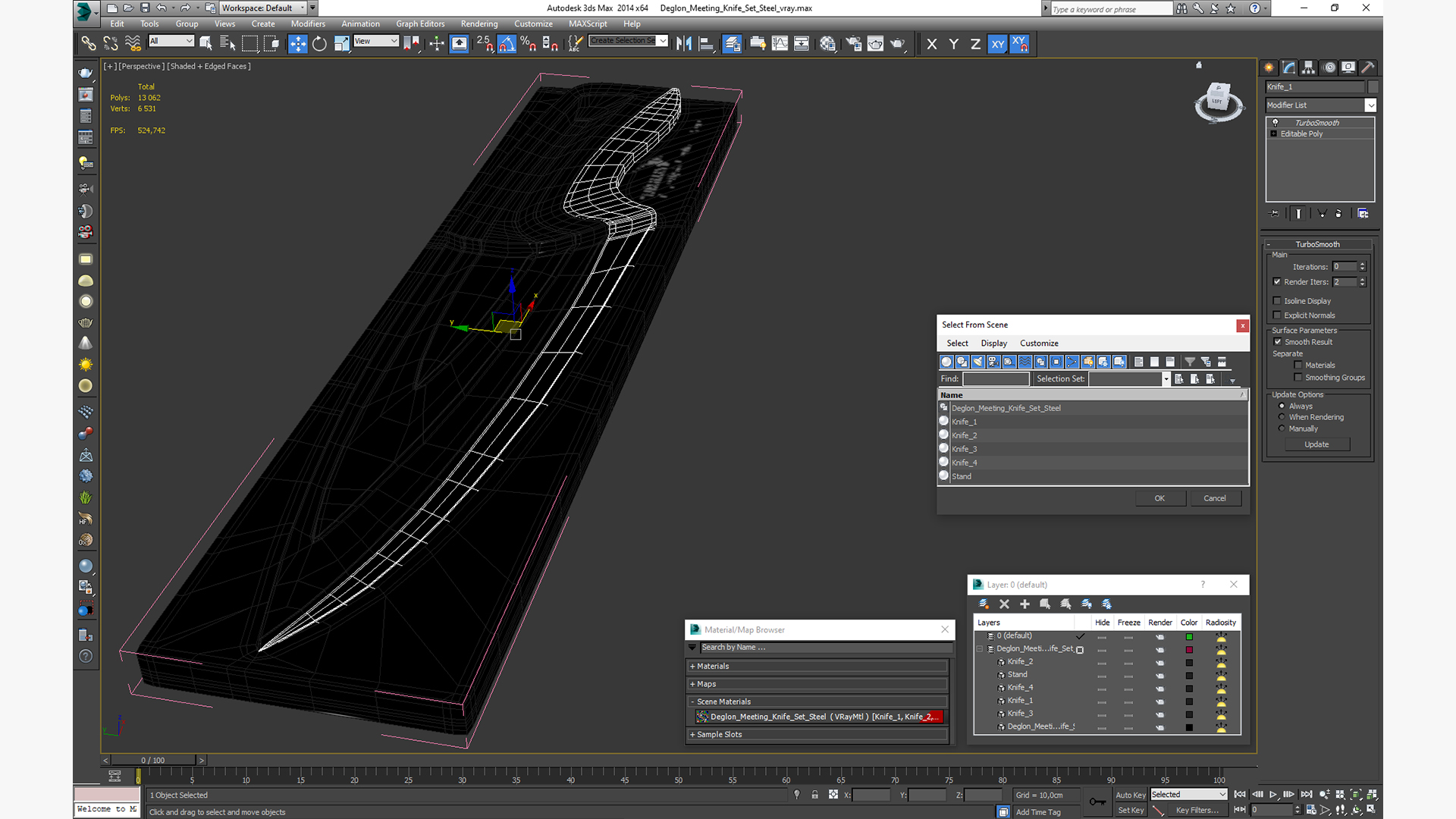Click the Knife_2 layer color swatch
The width and height of the screenshot is (1456, 819).
pos(1189,663)
